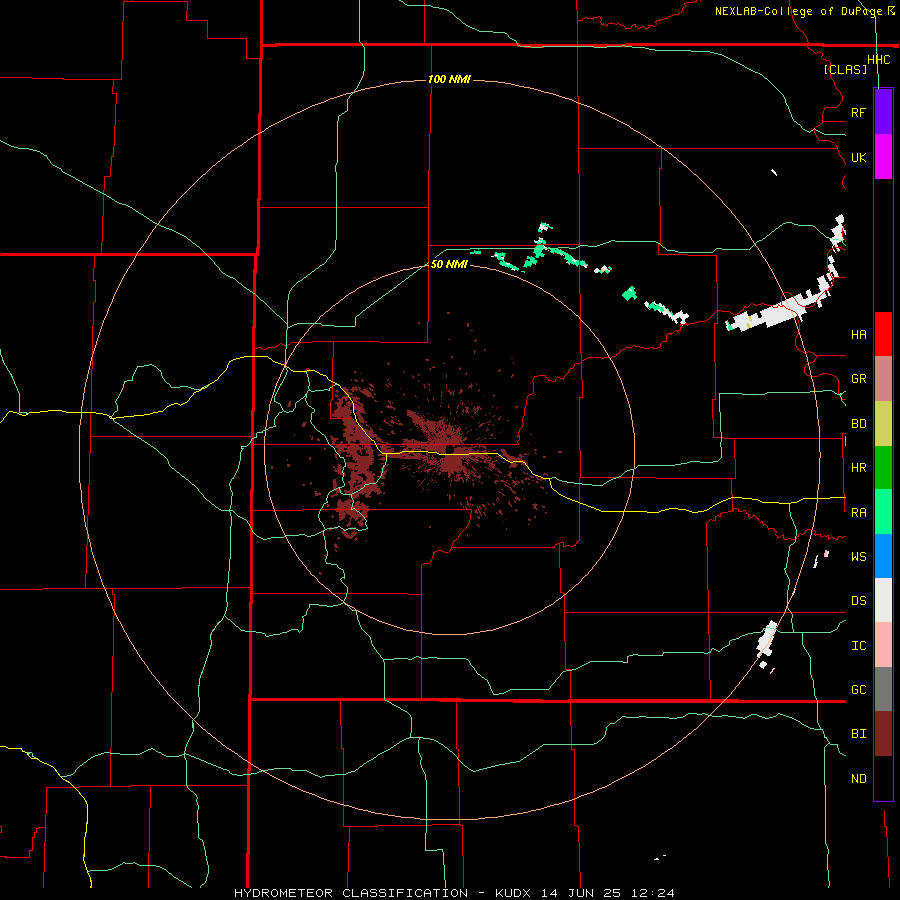Click the "HA" legend label

pos(858,334)
